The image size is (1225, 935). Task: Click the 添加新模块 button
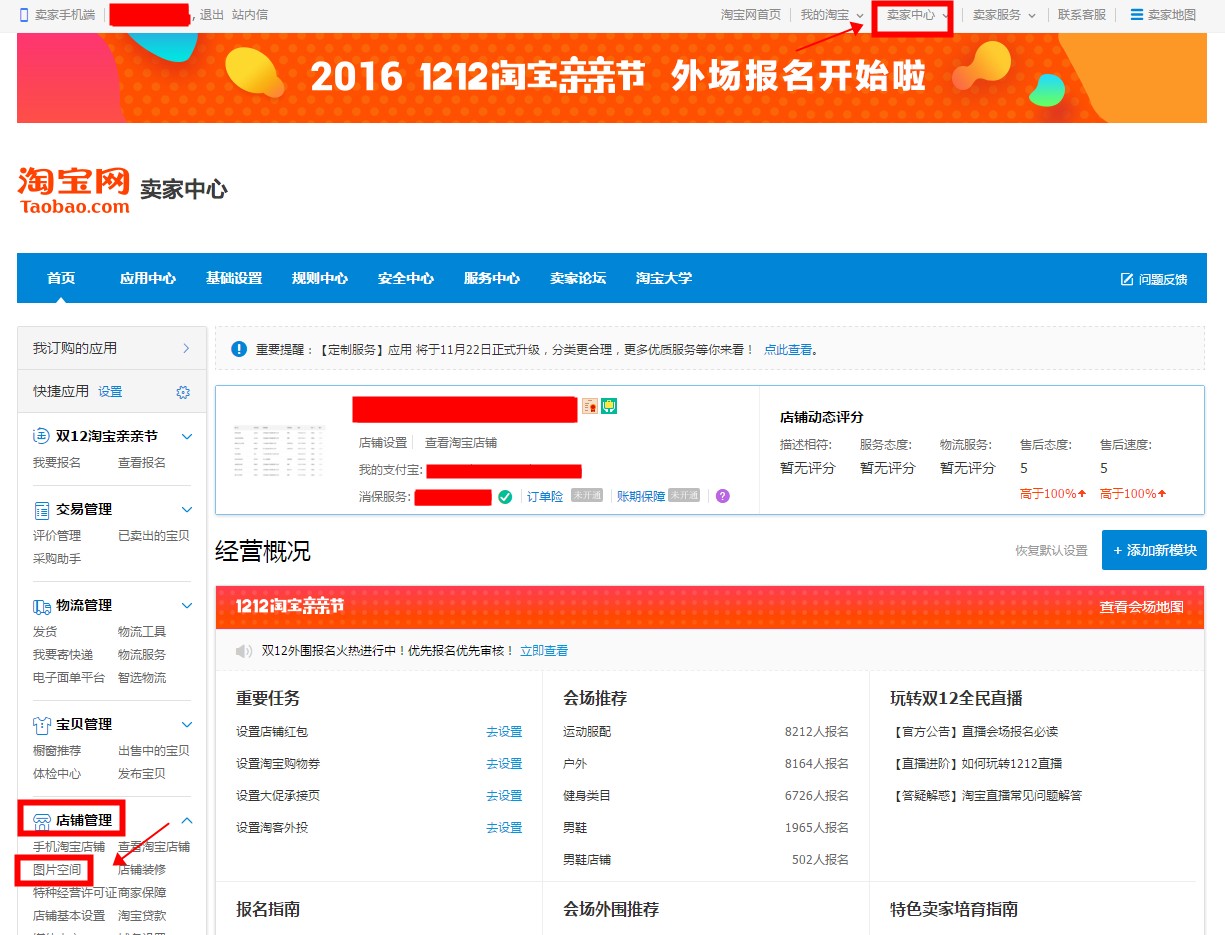point(1154,549)
